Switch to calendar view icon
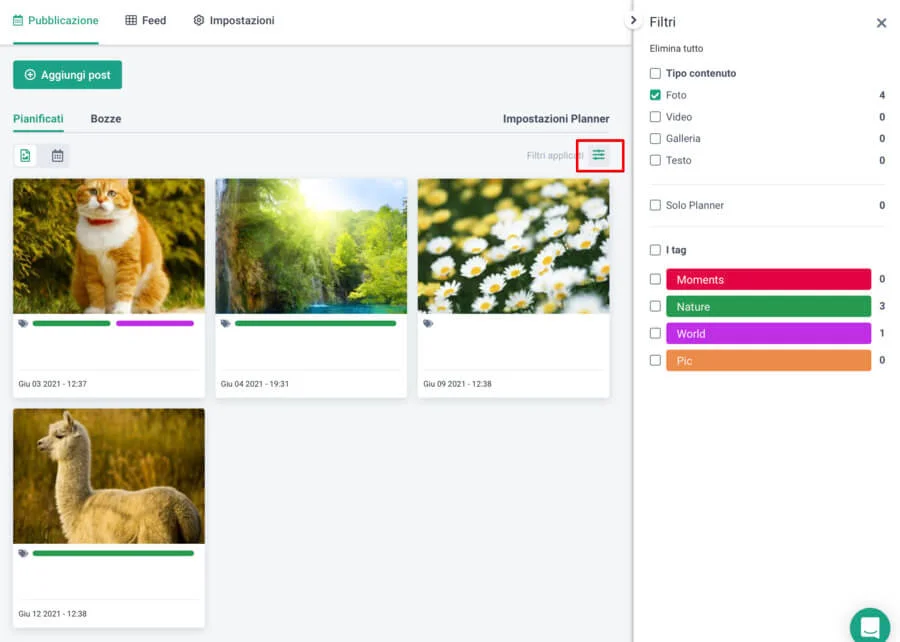Viewport: 900px width, 642px height. (57, 156)
